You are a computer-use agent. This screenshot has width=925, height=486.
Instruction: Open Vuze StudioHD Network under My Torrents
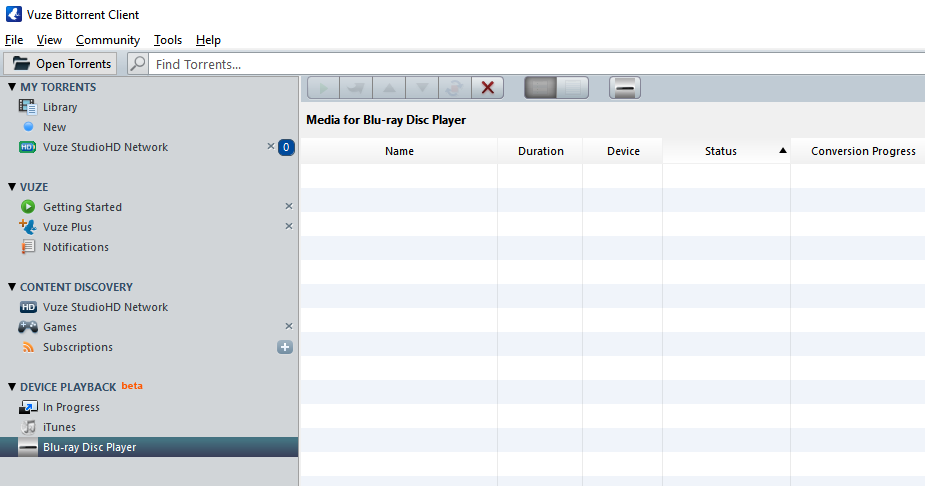(106, 147)
